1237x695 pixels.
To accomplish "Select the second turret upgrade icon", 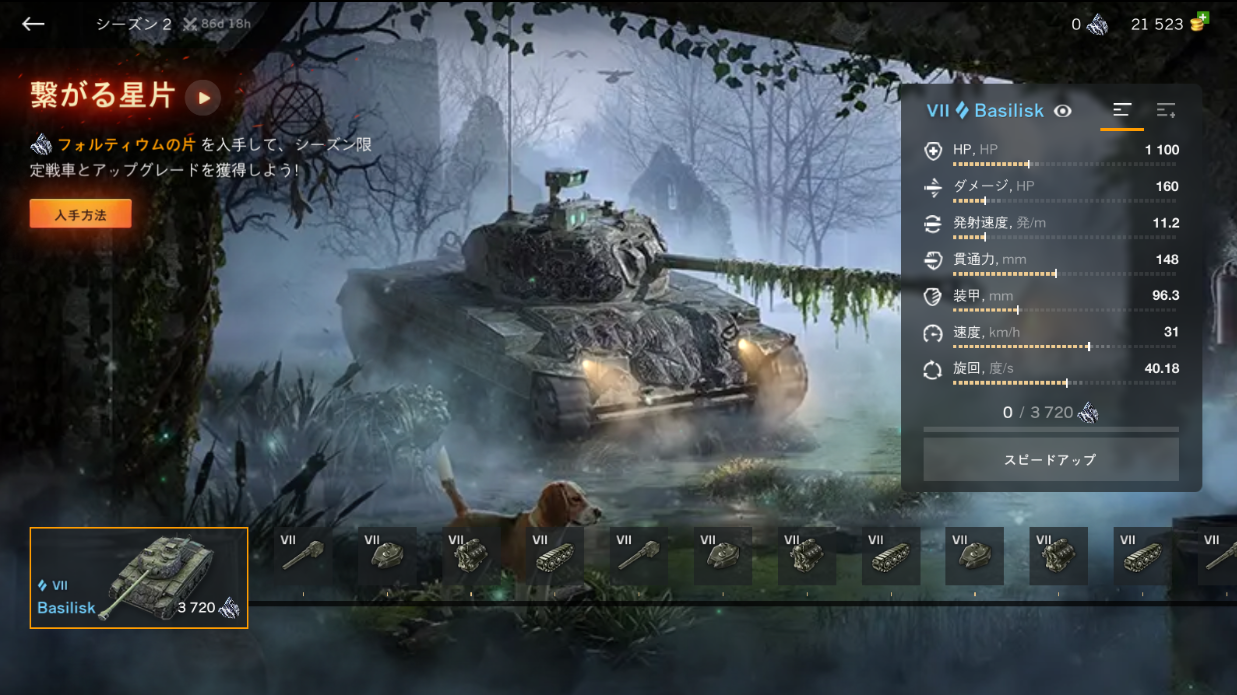I will [723, 556].
